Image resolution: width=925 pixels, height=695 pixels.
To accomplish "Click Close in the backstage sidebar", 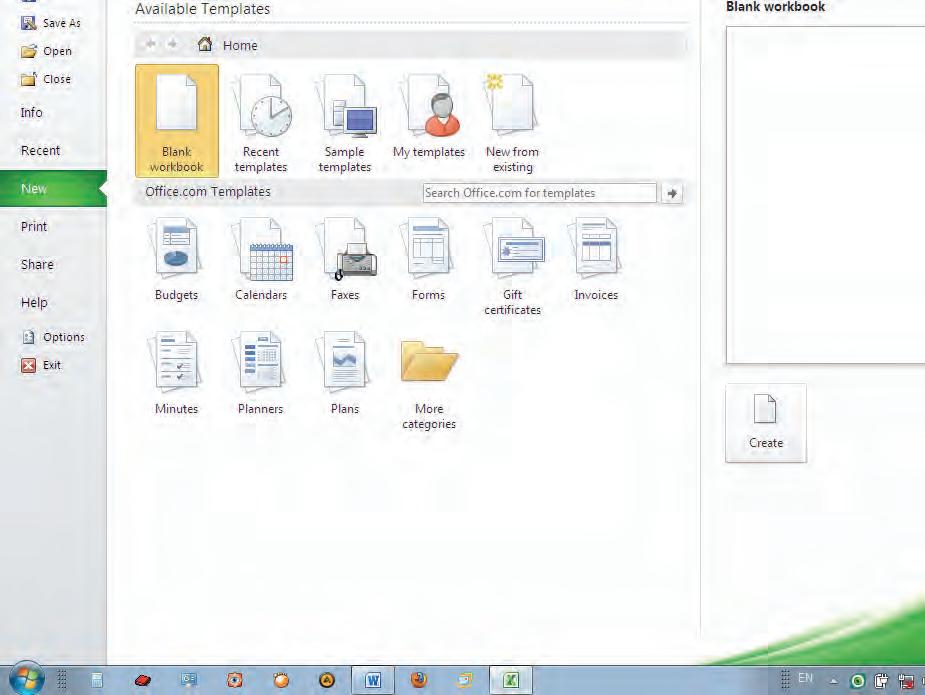I will point(45,79).
